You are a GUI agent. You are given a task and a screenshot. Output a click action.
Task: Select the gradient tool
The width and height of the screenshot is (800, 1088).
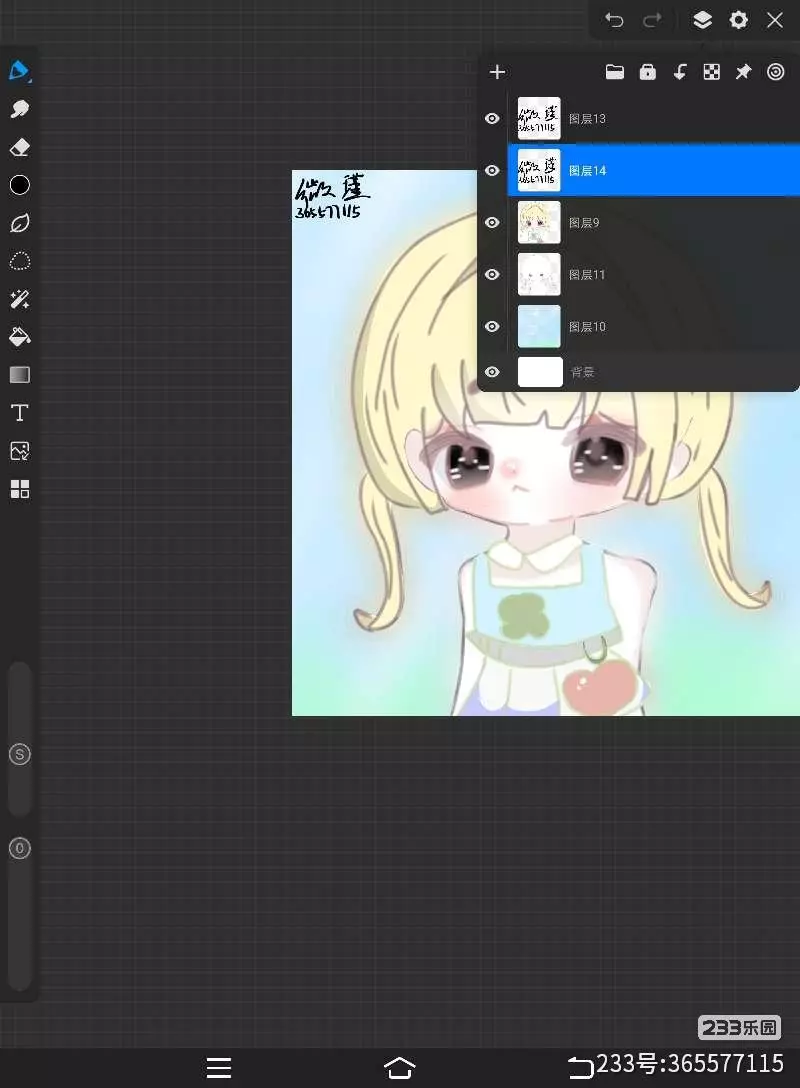19,375
